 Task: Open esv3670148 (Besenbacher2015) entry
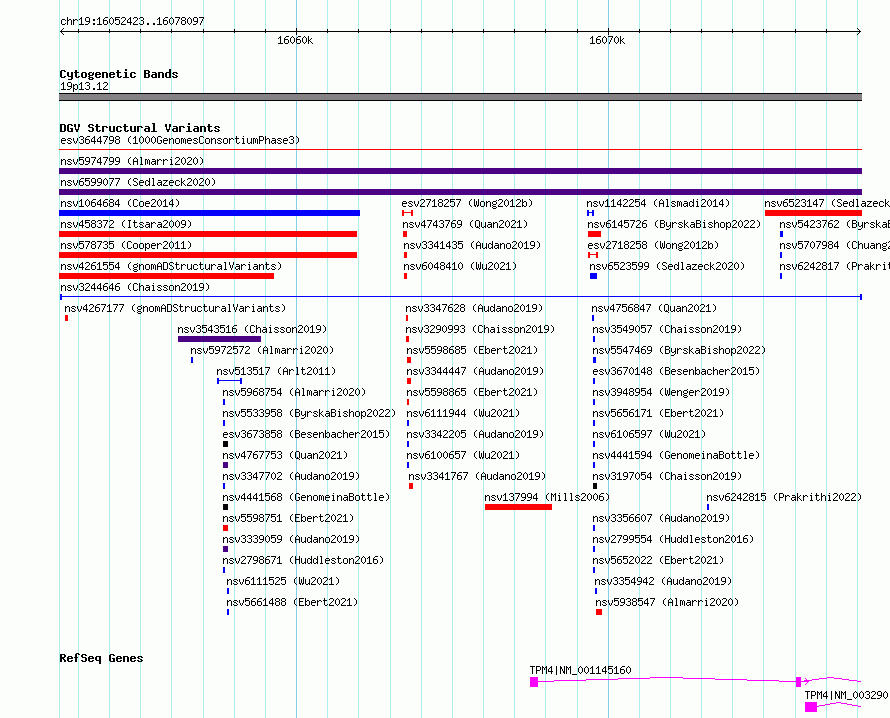(676, 371)
